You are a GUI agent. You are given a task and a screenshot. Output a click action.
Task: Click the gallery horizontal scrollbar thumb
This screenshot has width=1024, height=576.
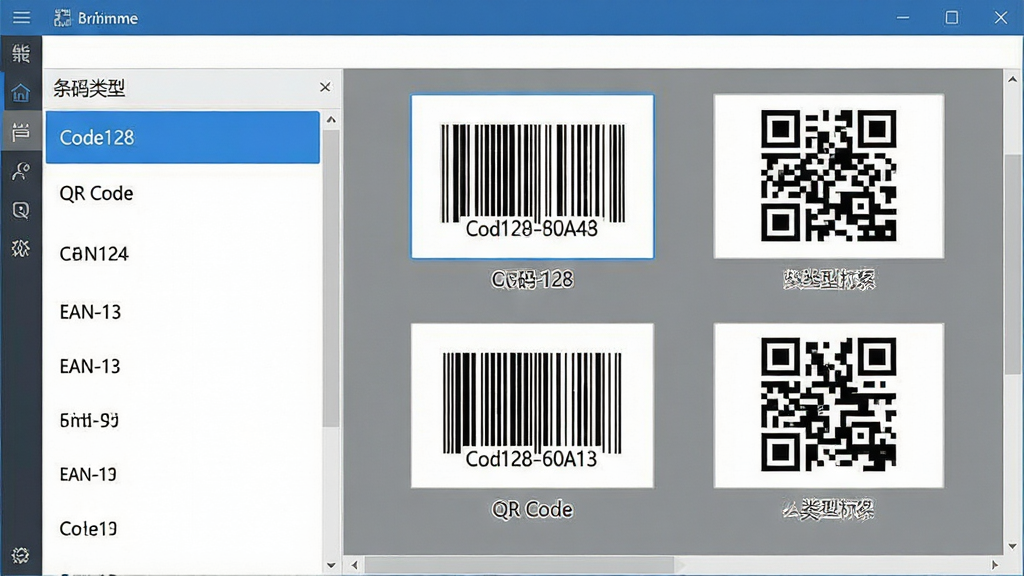pos(519,565)
